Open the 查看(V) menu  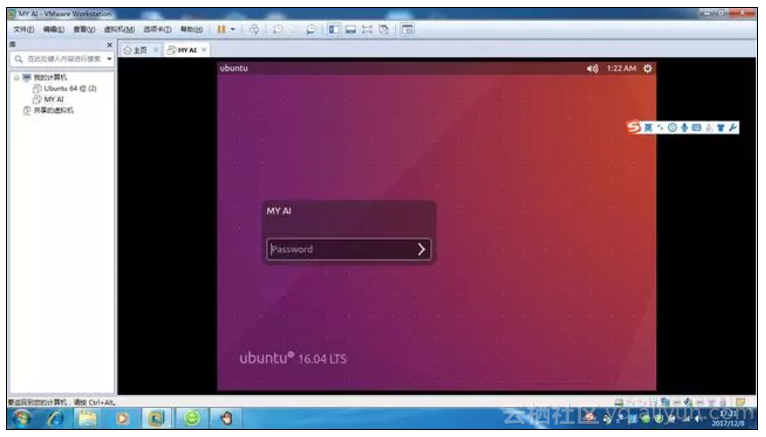click(84, 30)
